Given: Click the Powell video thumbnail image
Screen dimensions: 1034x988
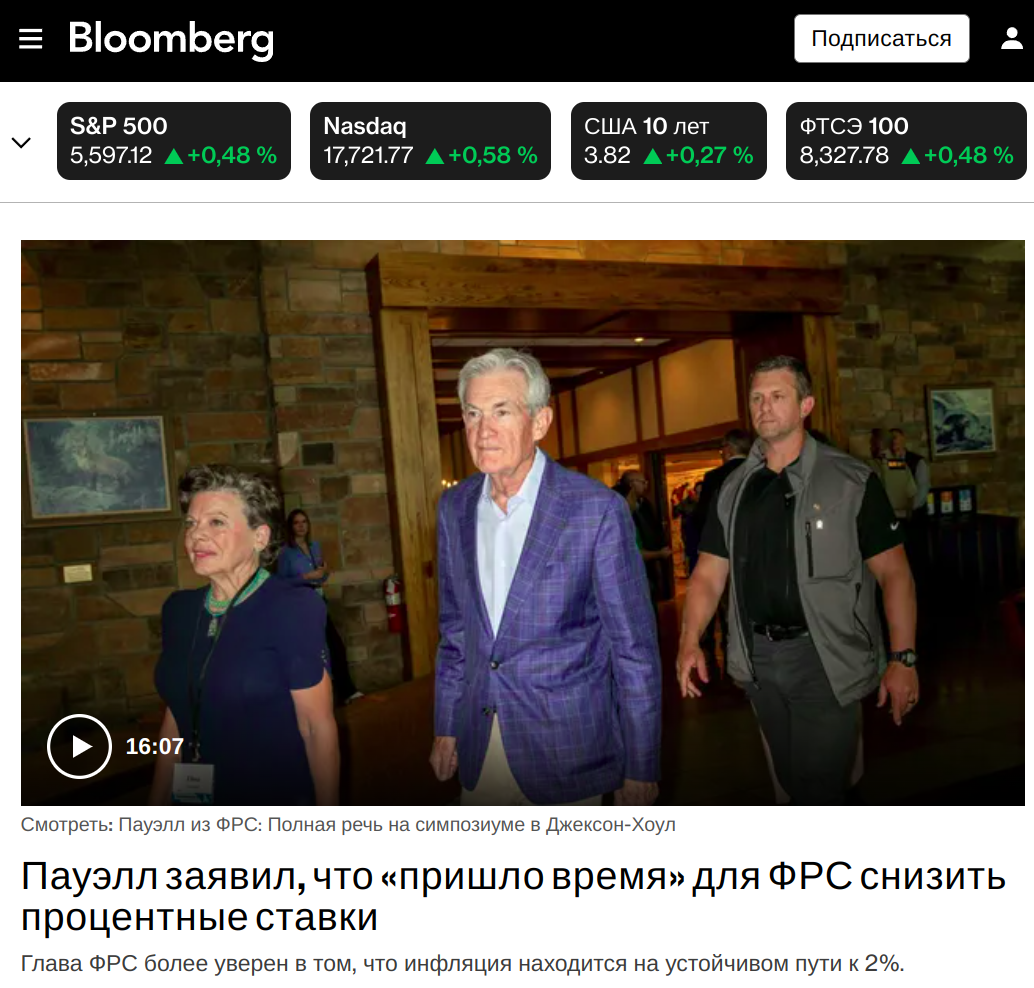Looking at the screenshot, I should click(x=523, y=523).
